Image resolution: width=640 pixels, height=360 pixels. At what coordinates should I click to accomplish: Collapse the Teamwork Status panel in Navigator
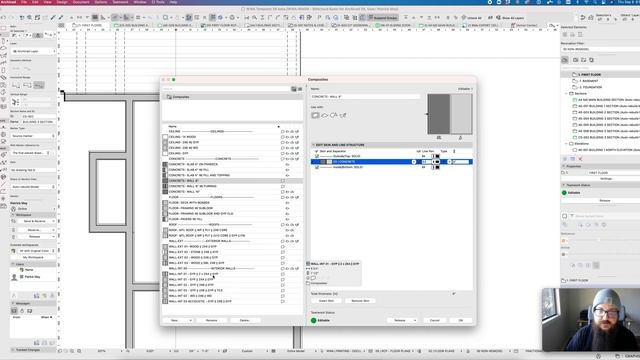pos(564,185)
